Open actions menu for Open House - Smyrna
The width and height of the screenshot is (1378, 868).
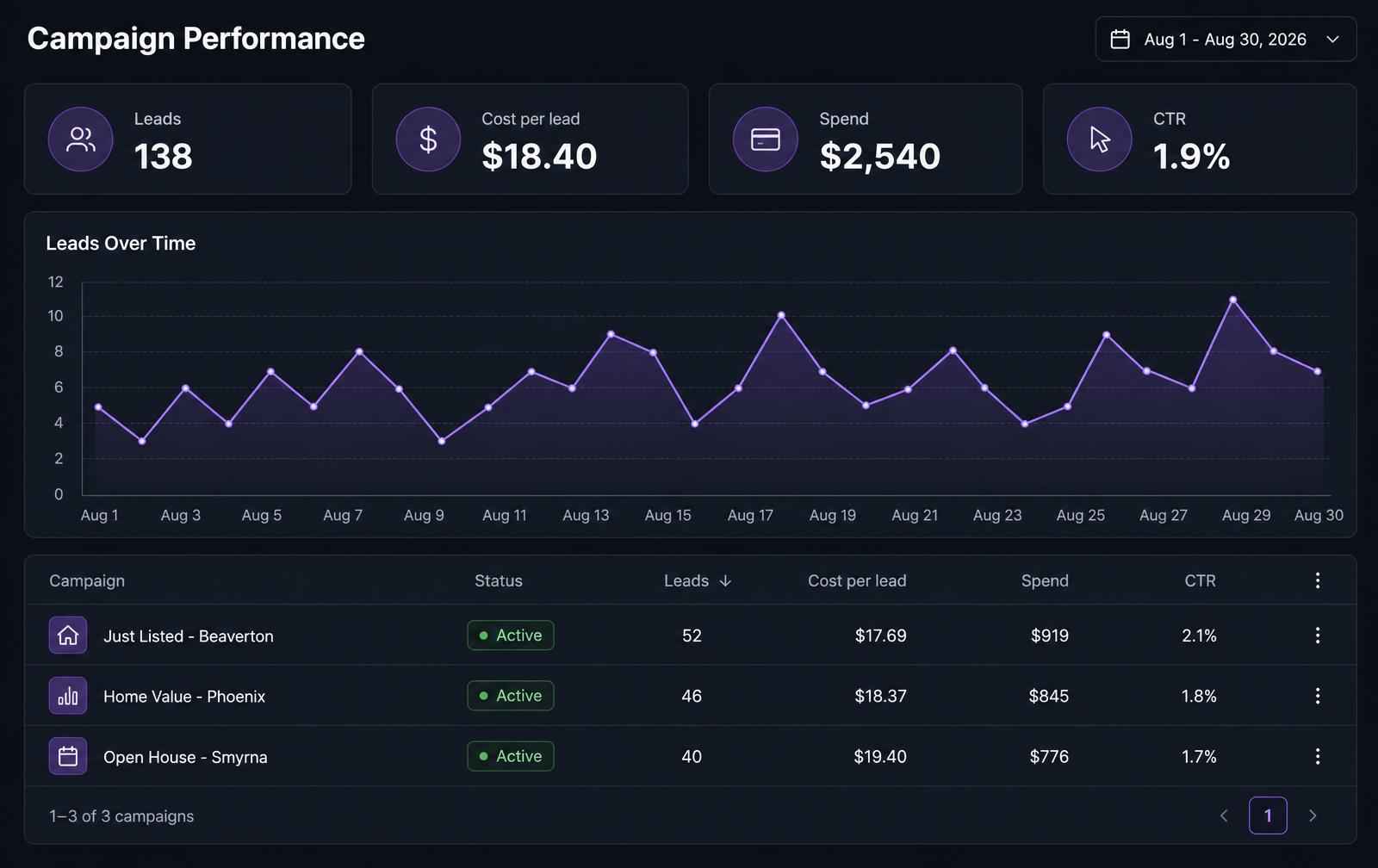1317,756
